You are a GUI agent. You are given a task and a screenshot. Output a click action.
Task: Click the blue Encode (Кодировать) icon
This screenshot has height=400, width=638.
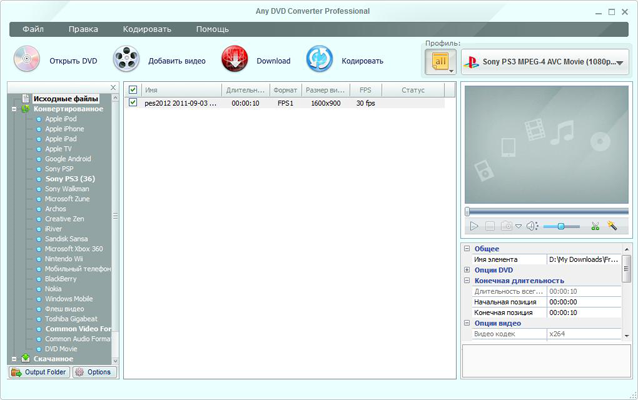[319, 59]
